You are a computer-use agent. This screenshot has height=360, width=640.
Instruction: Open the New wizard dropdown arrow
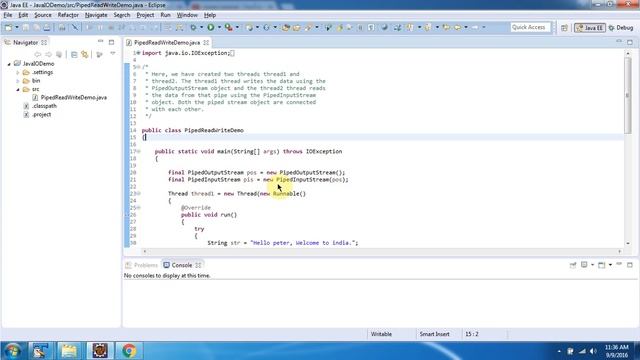(x=17, y=27)
